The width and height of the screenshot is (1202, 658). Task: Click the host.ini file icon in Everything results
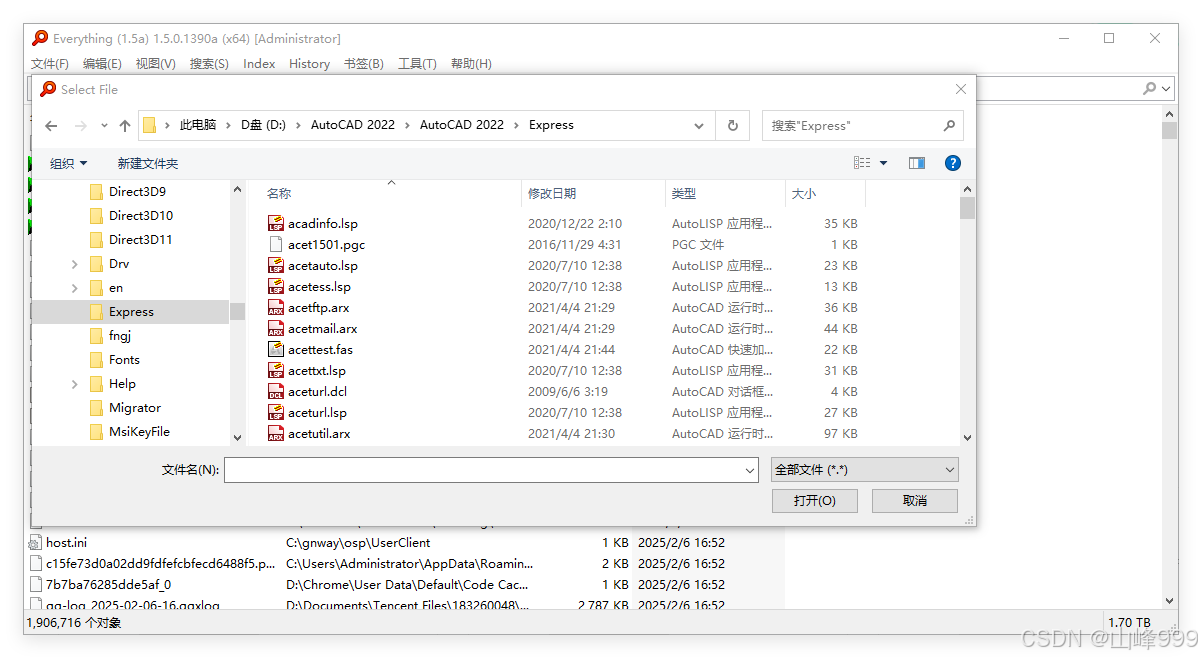click(37, 543)
